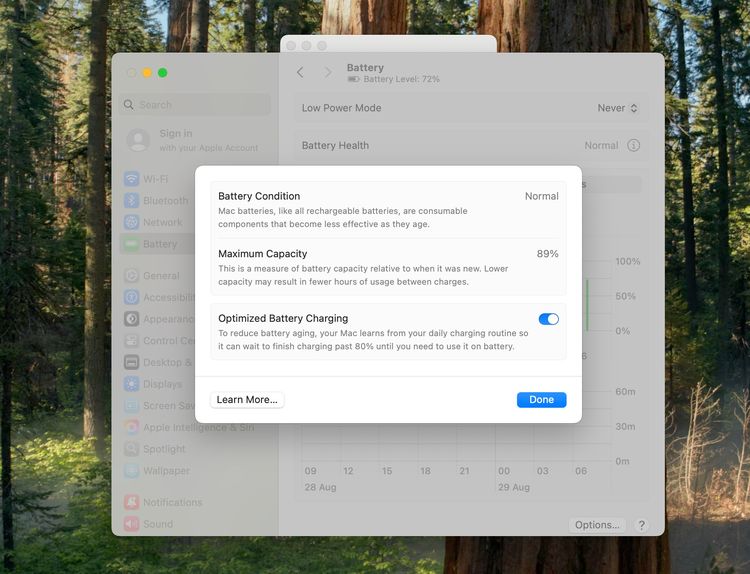This screenshot has height=574, width=750.
Task: Select the Network icon in the sidebar
Action: [132, 222]
